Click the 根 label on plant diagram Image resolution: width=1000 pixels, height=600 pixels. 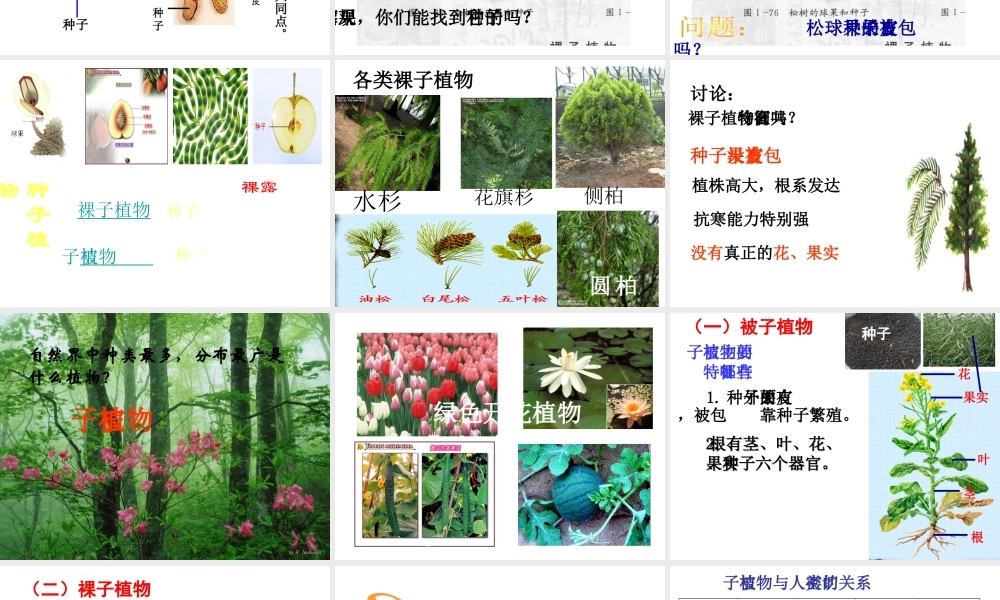977,537
